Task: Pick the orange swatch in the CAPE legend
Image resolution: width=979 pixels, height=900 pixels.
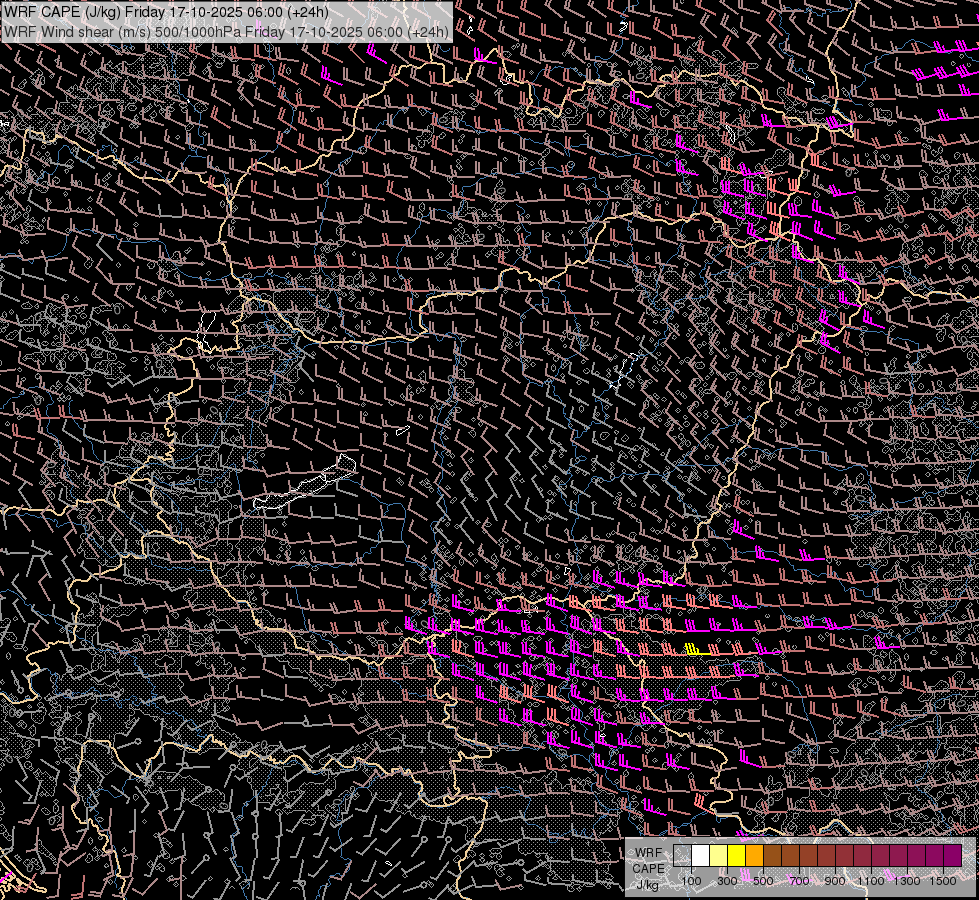Action: (x=755, y=855)
